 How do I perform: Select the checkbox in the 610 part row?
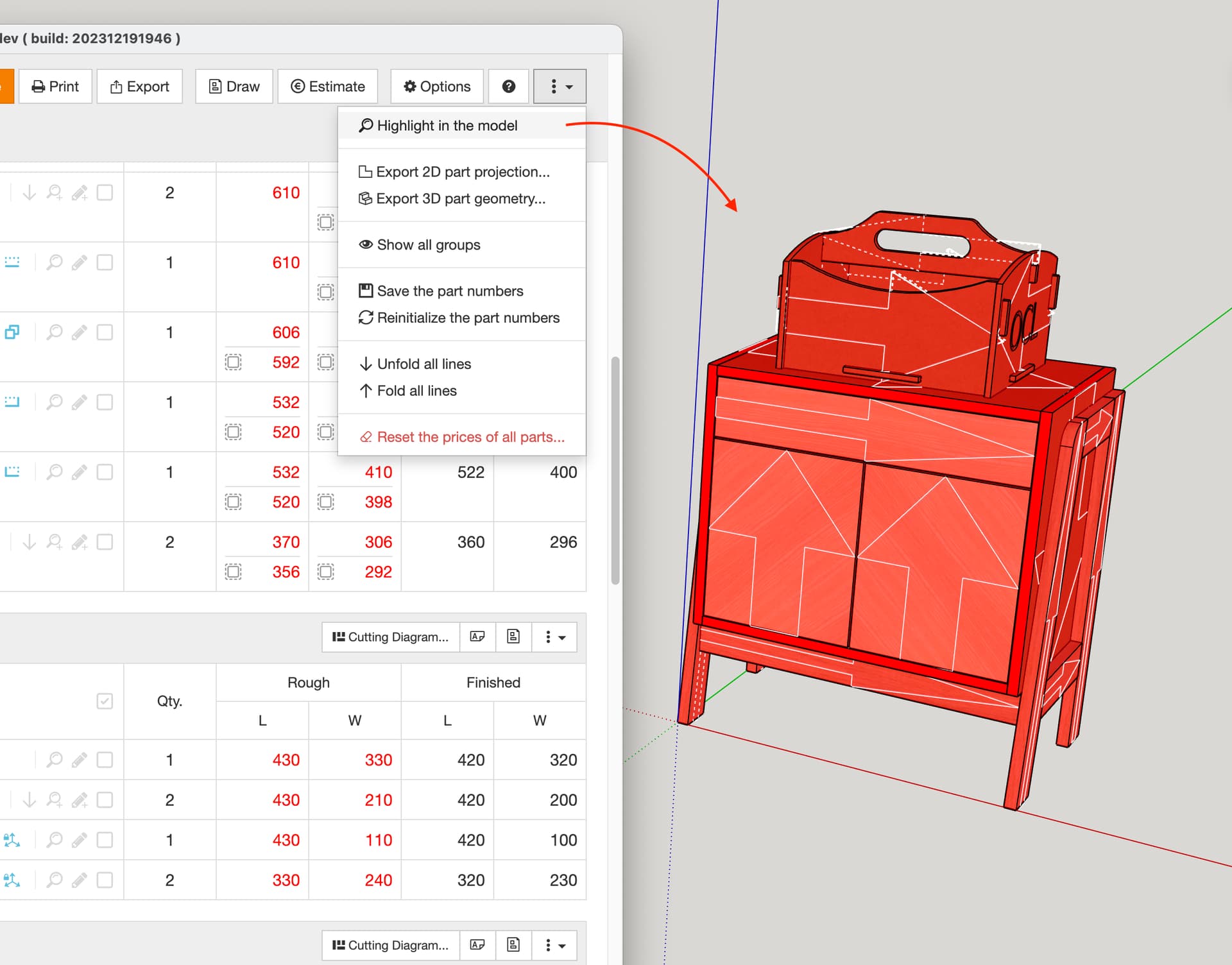coord(105,192)
